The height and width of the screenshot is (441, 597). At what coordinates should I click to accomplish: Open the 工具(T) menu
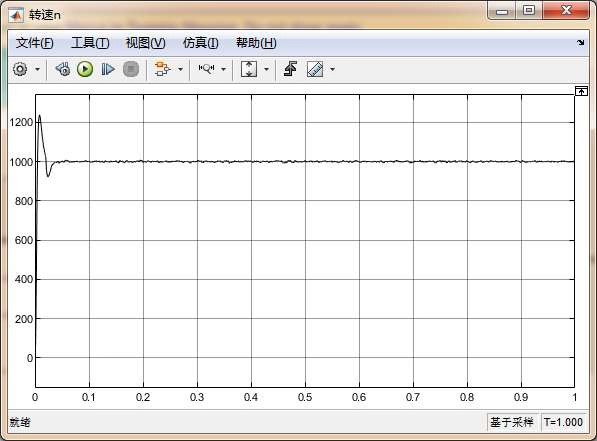pos(90,43)
